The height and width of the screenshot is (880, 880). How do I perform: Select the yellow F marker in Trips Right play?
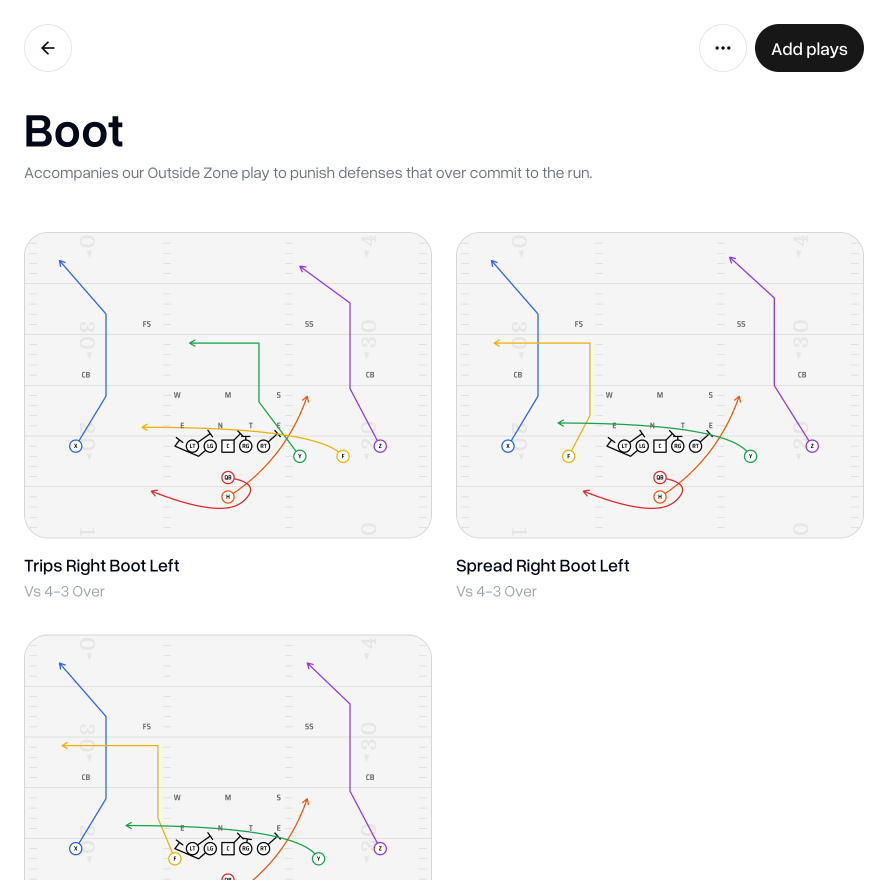(x=343, y=456)
